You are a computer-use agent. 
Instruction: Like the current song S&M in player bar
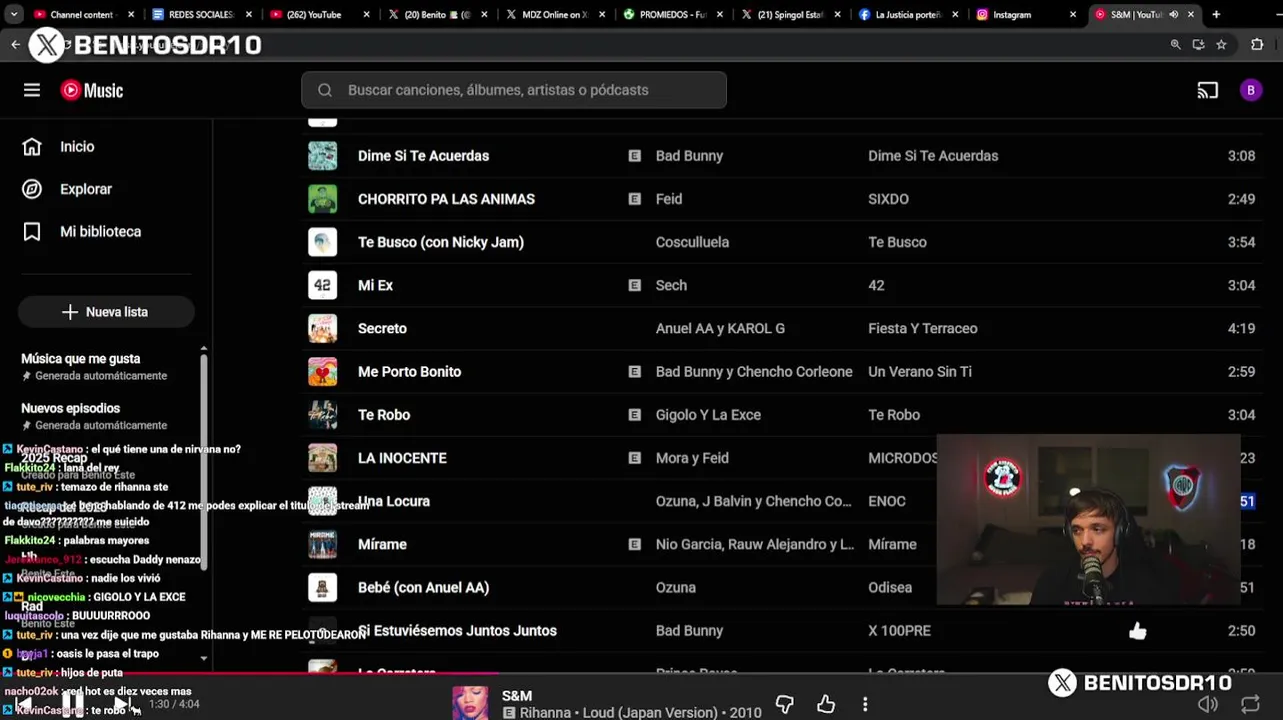tap(826, 704)
